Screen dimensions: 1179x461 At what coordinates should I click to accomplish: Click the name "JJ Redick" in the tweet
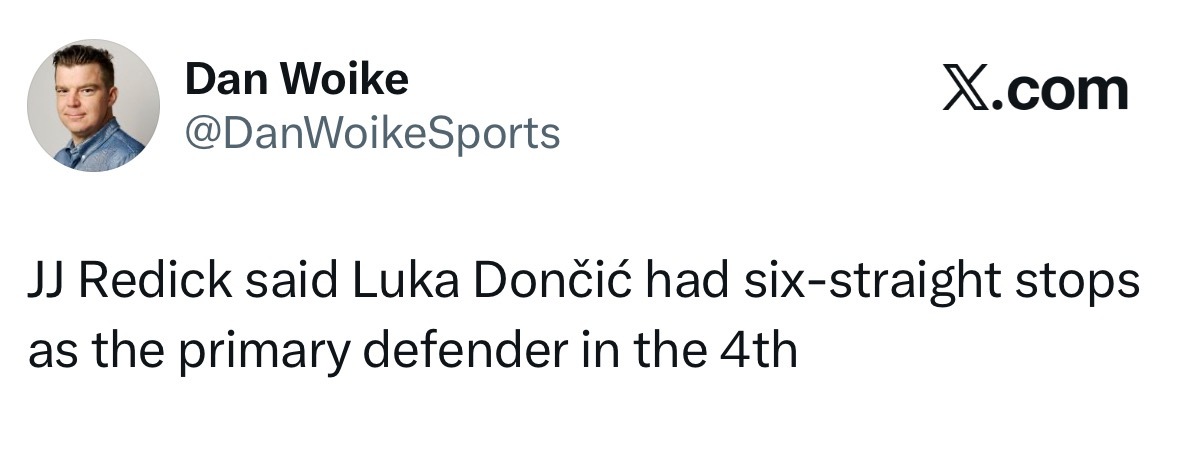[130, 281]
